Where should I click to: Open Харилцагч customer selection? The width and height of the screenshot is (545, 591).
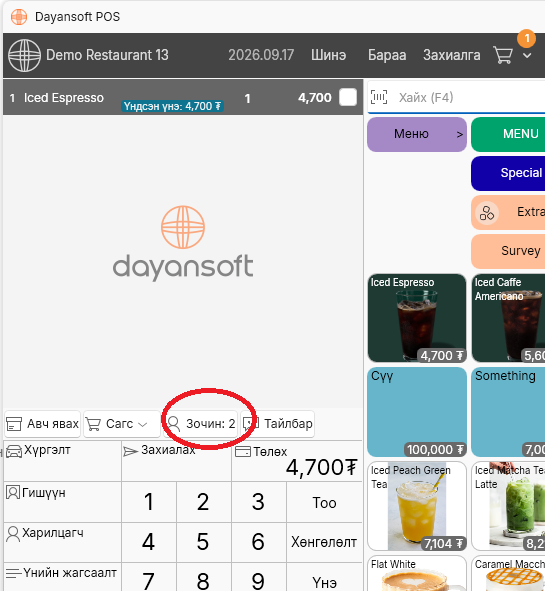(x=63, y=542)
